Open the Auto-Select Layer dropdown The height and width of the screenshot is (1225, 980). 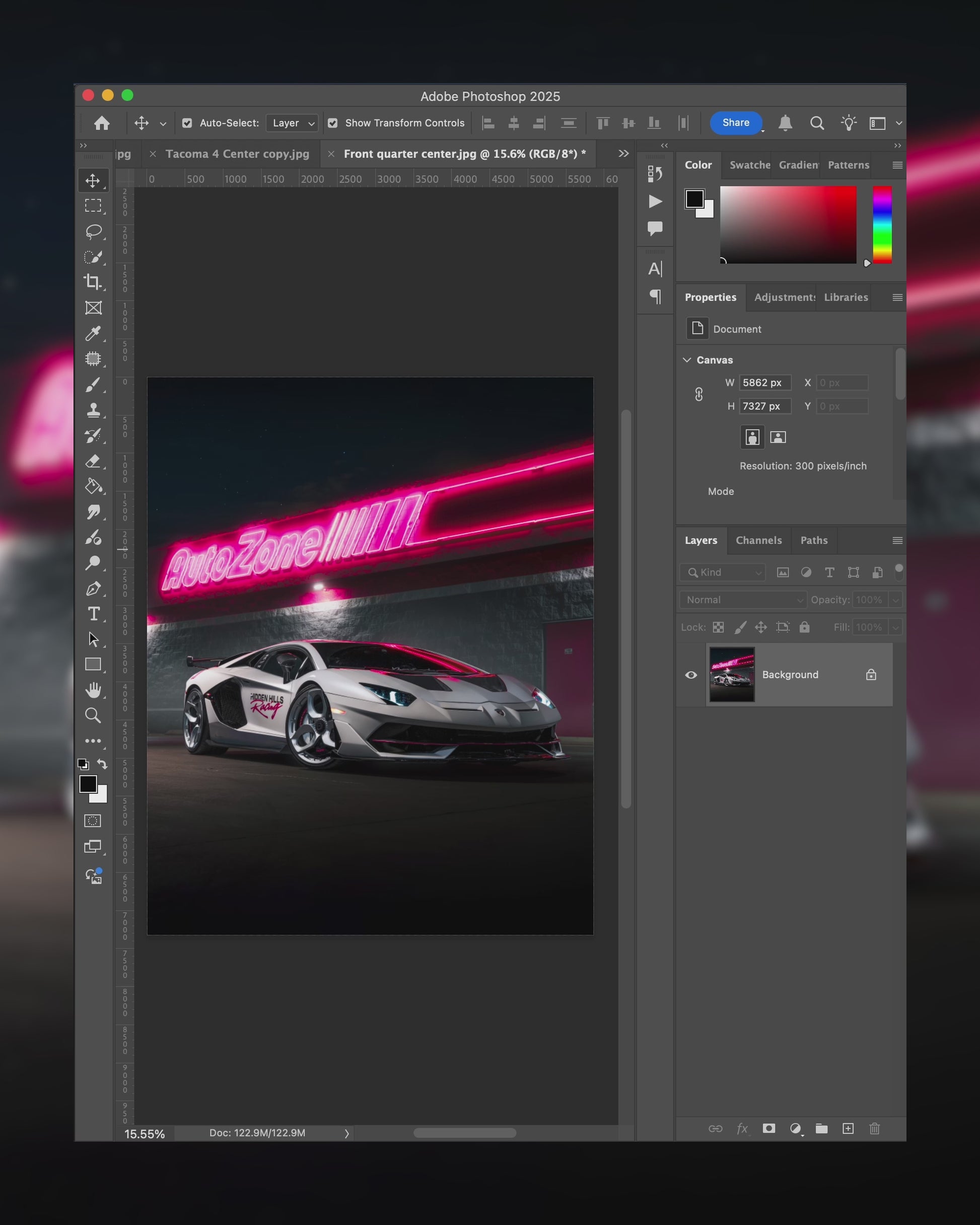292,123
